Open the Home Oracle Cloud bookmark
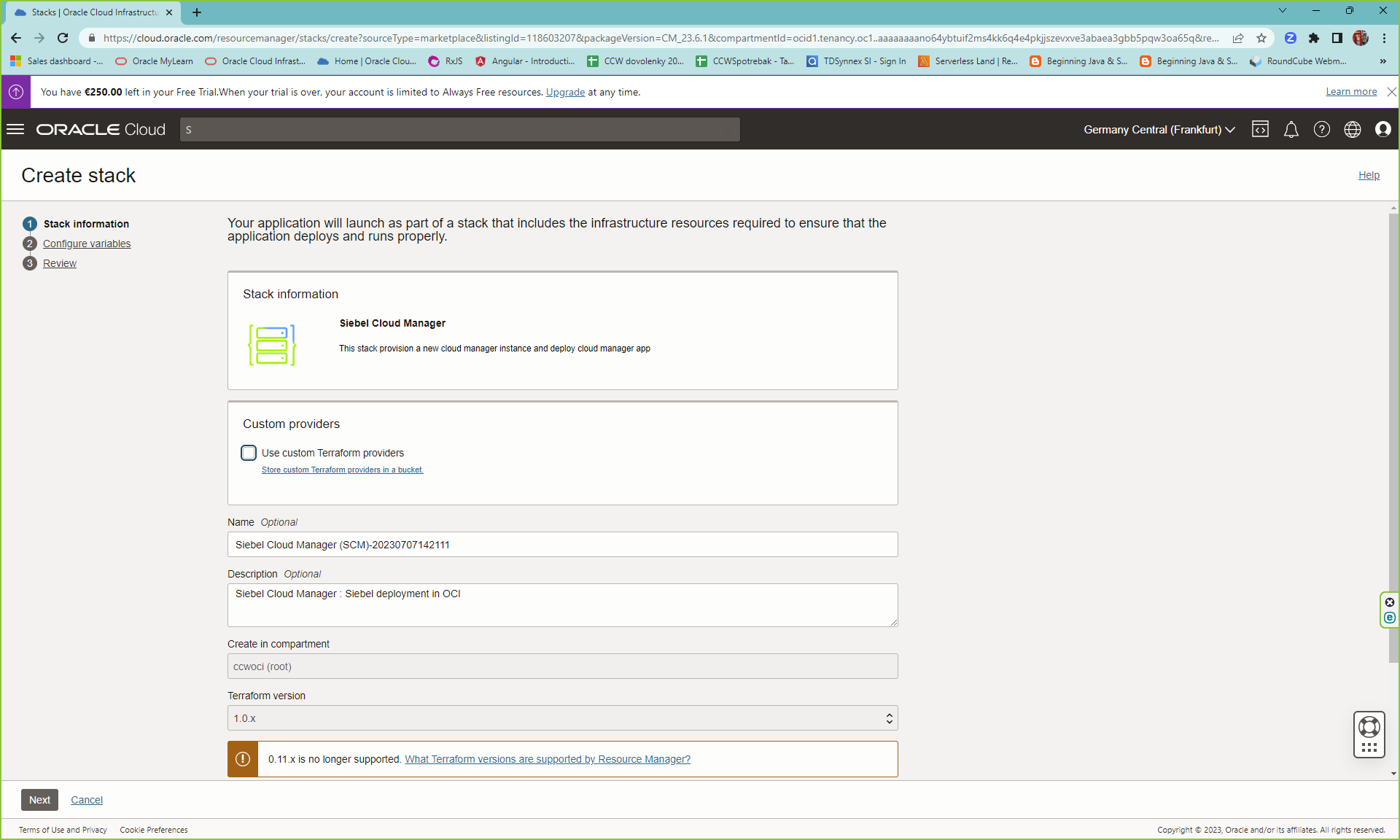 (367, 61)
